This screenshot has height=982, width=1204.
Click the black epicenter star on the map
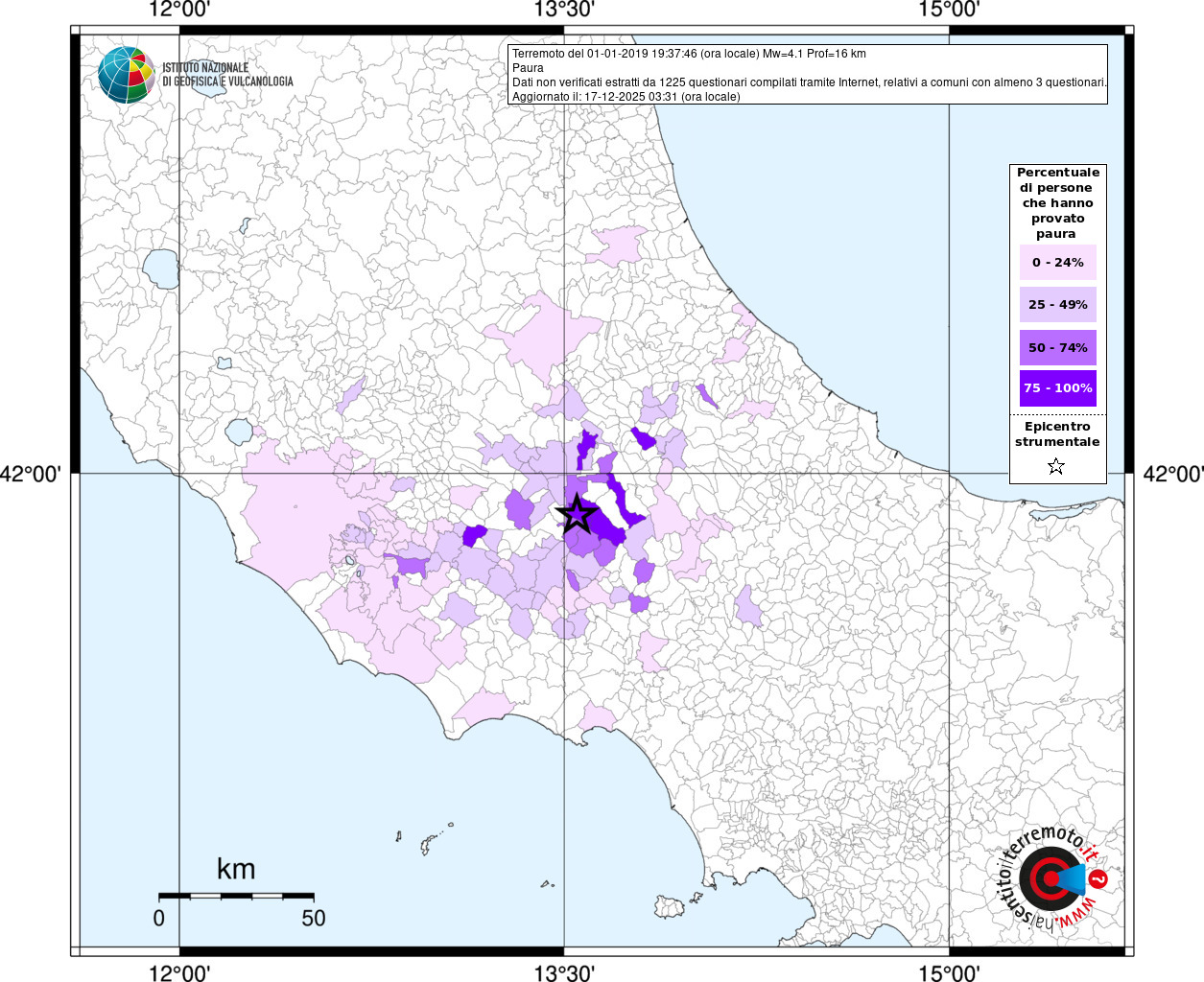576,514
